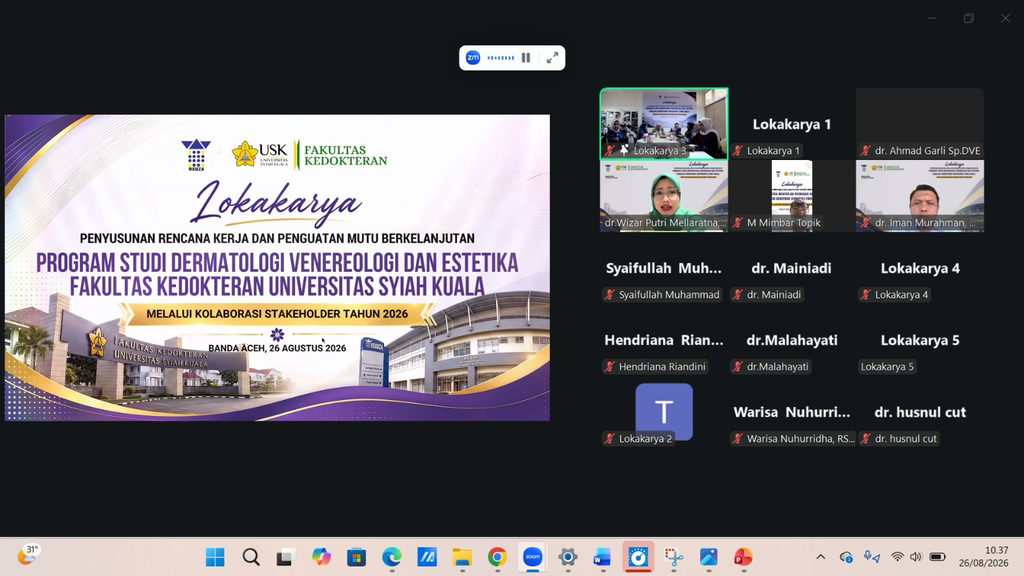Launch Copilot from the taskbar
The height and width of the screenshot is (576, 1024).
point(321,557)
